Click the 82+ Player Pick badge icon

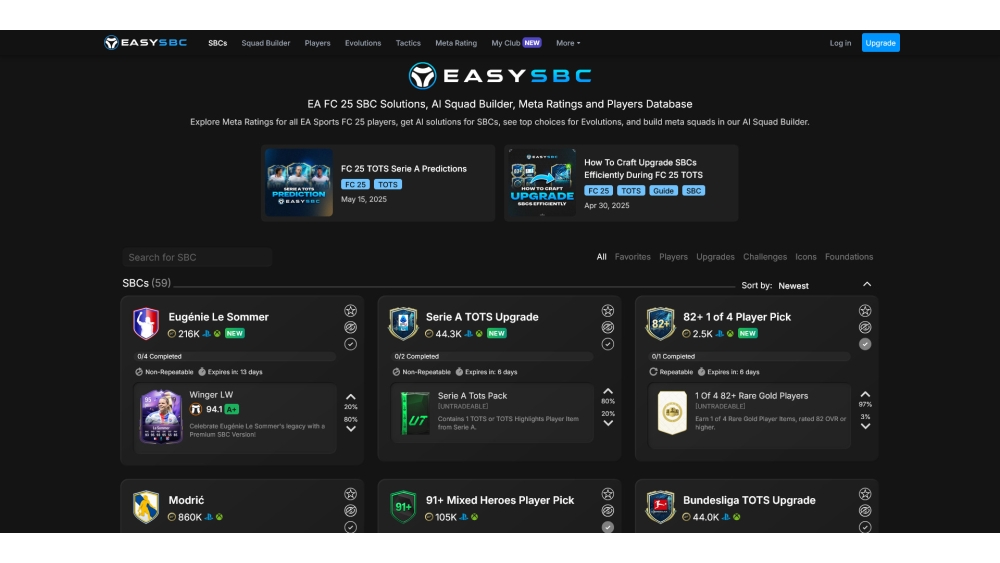click(x=660, y=323)
